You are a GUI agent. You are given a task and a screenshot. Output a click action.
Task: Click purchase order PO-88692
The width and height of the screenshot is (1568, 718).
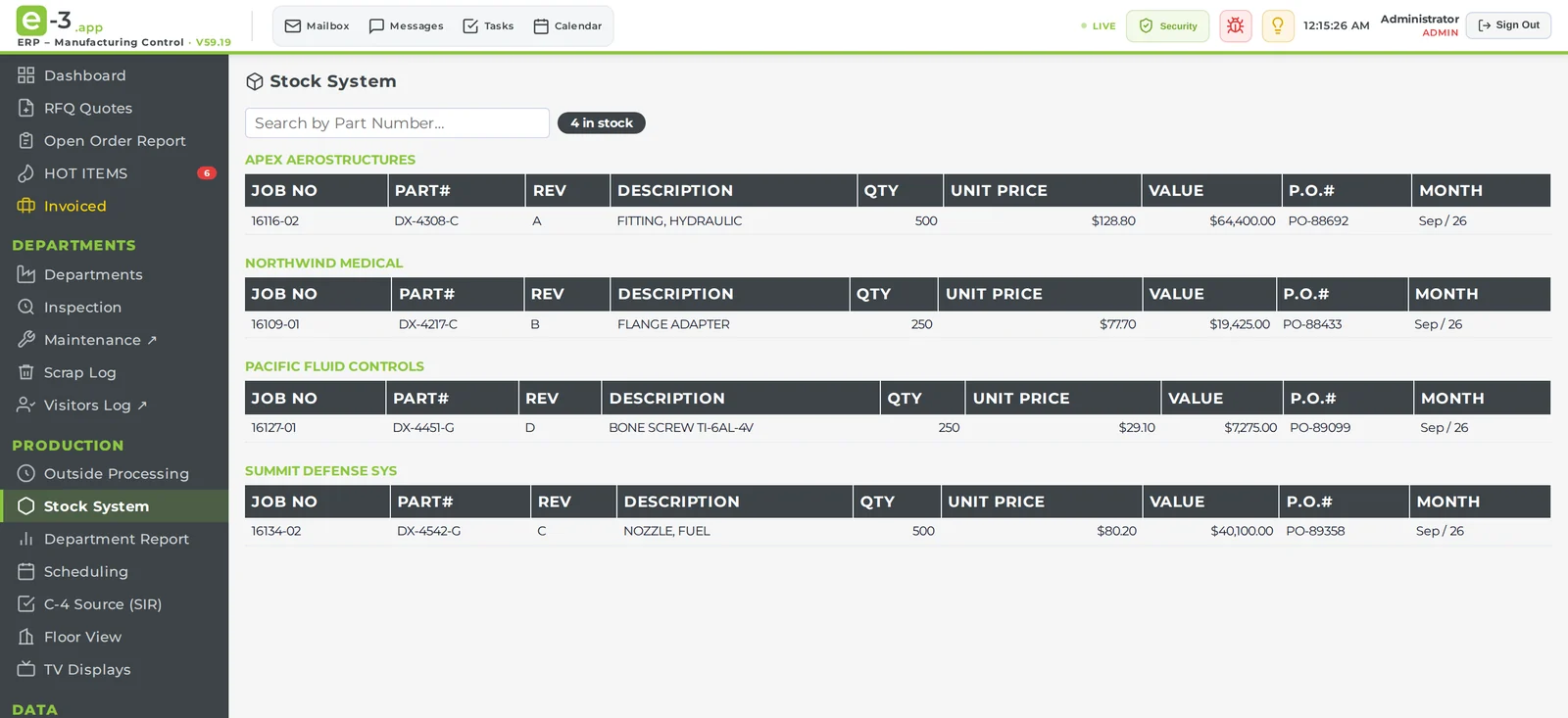(x=1318, y=220)
